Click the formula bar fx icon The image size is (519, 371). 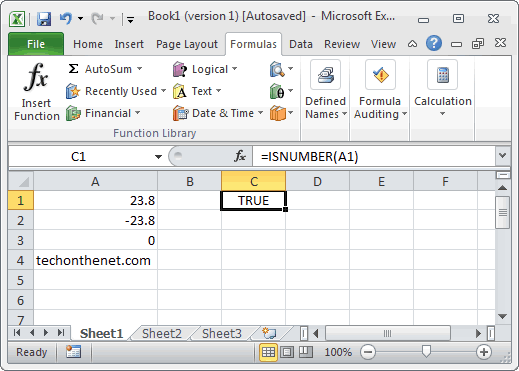240,156
